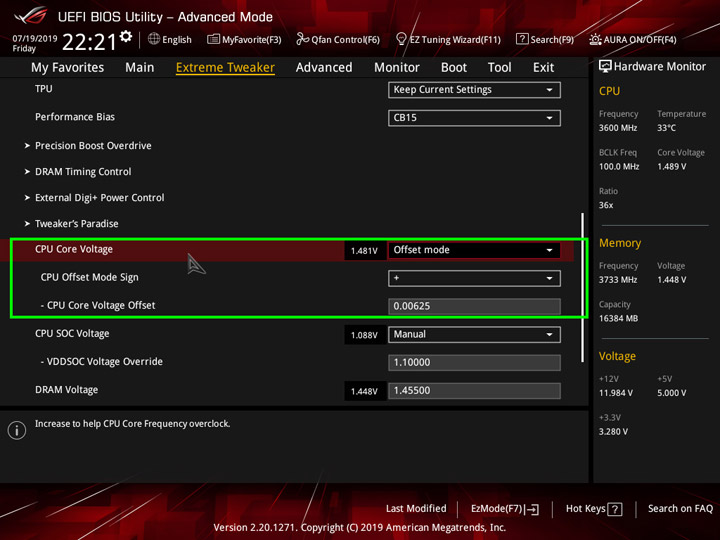Screen dimensions: 720x540
Task: Open the clock settings gear icon
Action: pyautogui.click(x=126, y=37)
